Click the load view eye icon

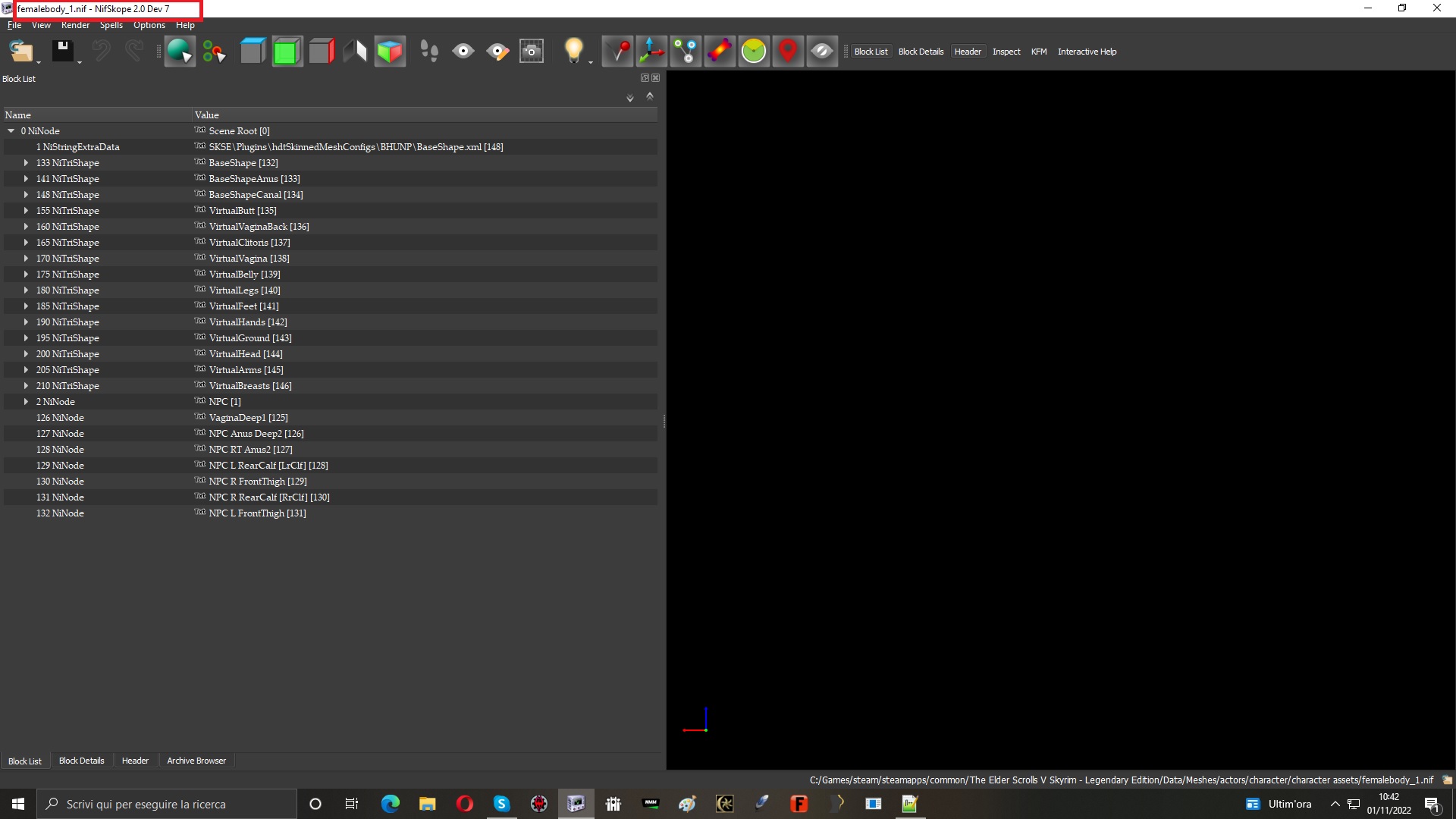[x=463, y=52]
